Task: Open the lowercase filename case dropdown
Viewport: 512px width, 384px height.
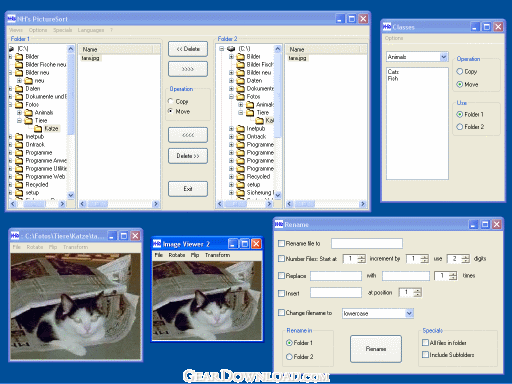Action: click(x=409, y=313)
